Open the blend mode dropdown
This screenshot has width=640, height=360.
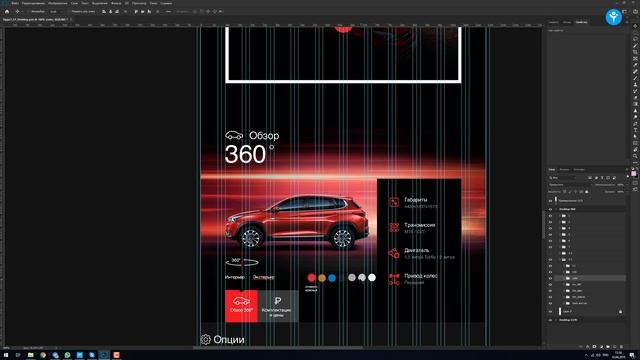tap(569, 184)
